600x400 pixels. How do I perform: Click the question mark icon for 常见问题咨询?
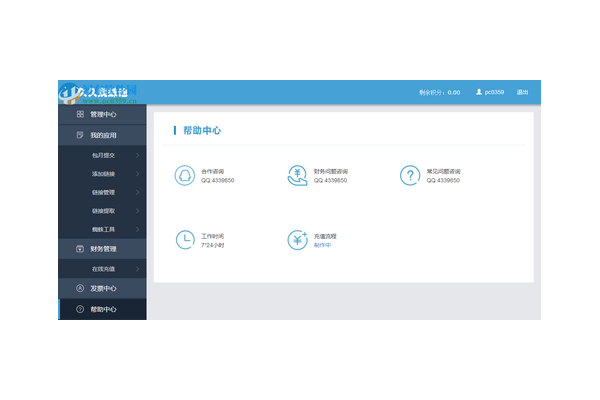pyautogui.click(x=410, y=175)
